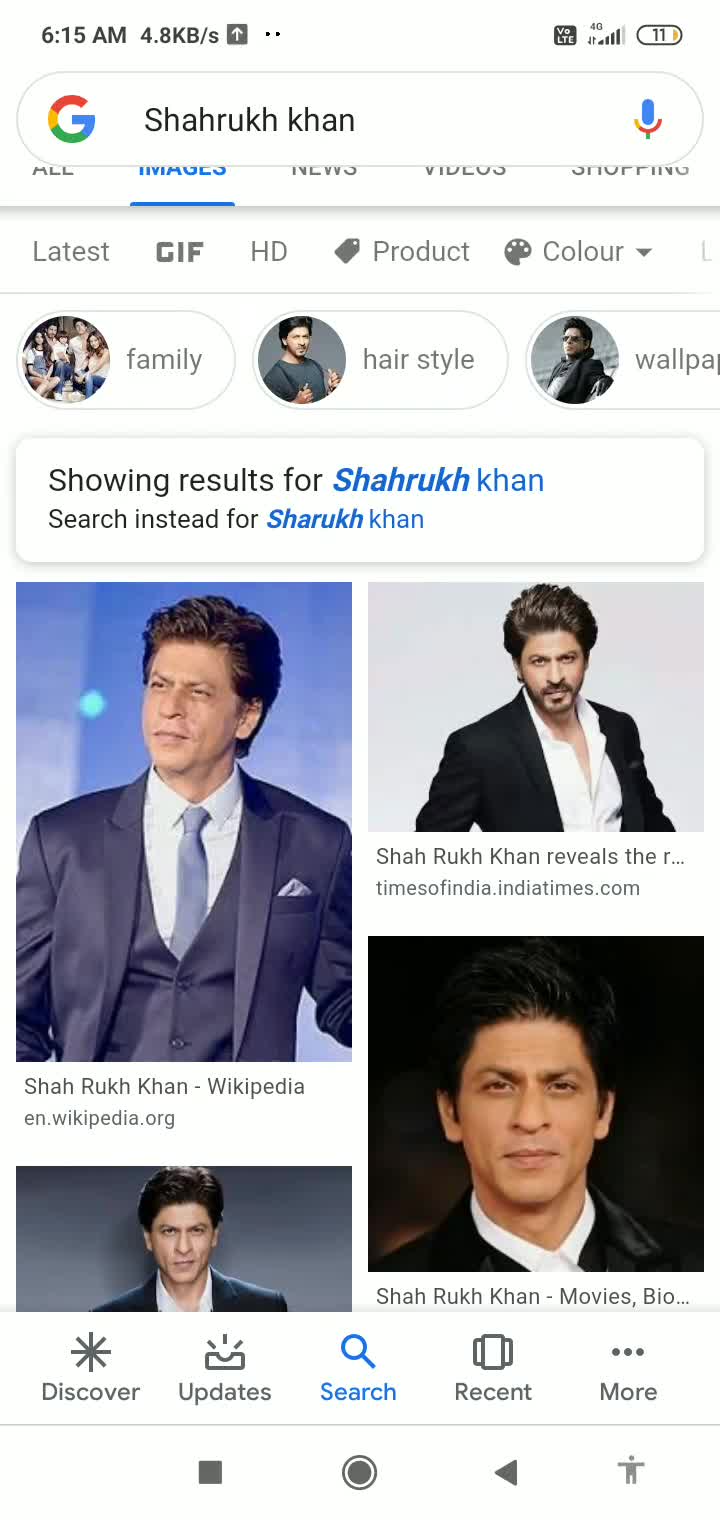Toggle the Latest filter
This screenshot has height=1520, width=720.
click(x=70, y=251)
